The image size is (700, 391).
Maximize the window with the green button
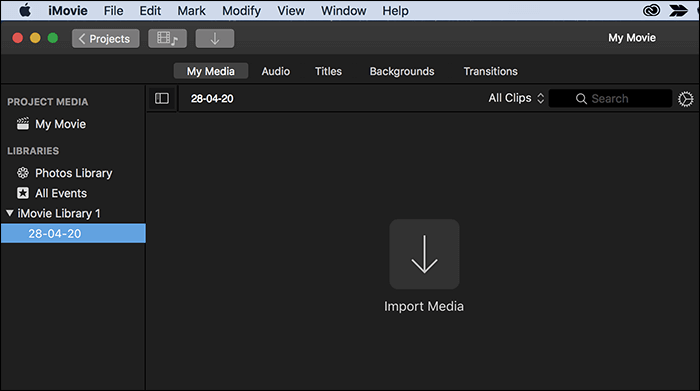53,38
